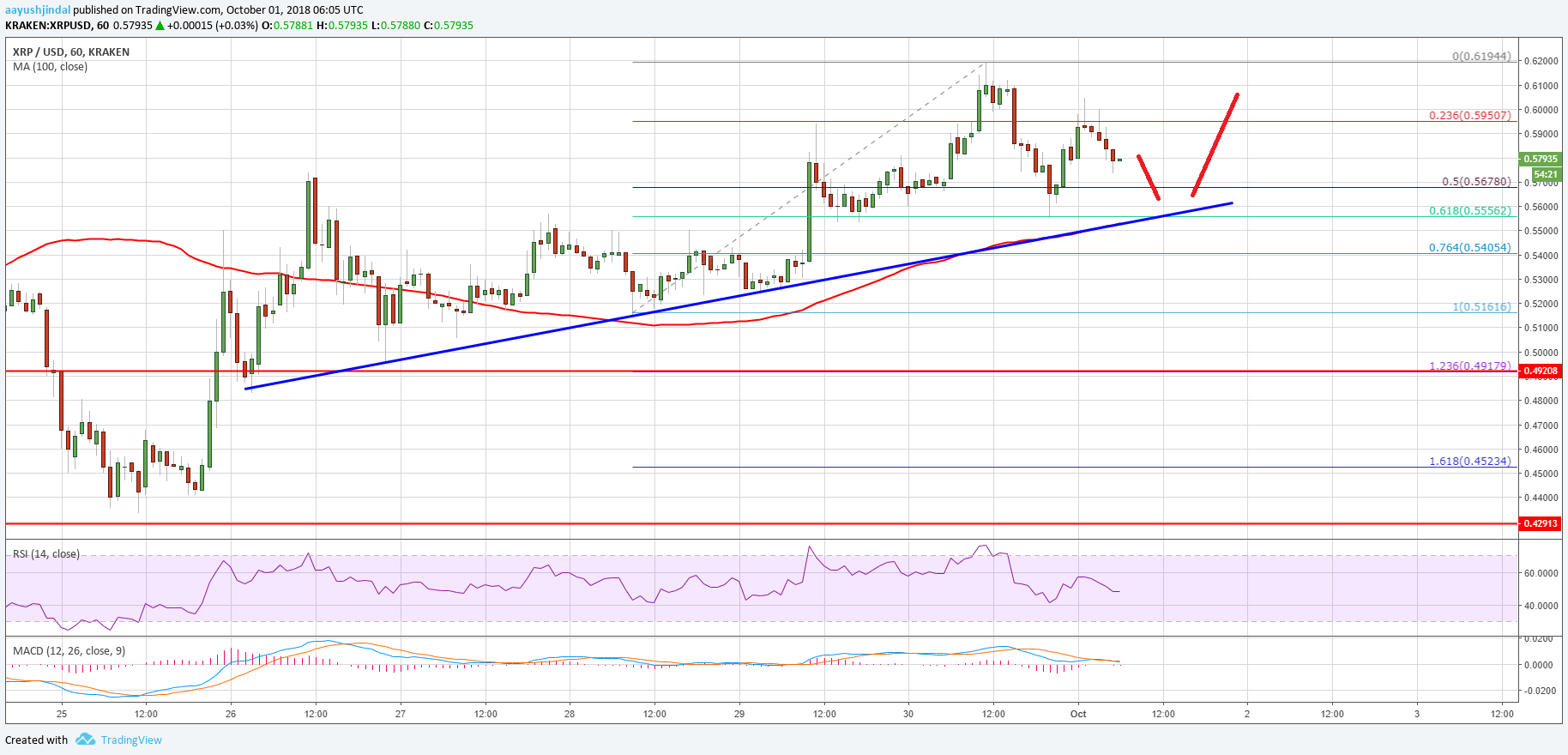
Task: Click the aayushjindal author name
Action: (38, 10)
